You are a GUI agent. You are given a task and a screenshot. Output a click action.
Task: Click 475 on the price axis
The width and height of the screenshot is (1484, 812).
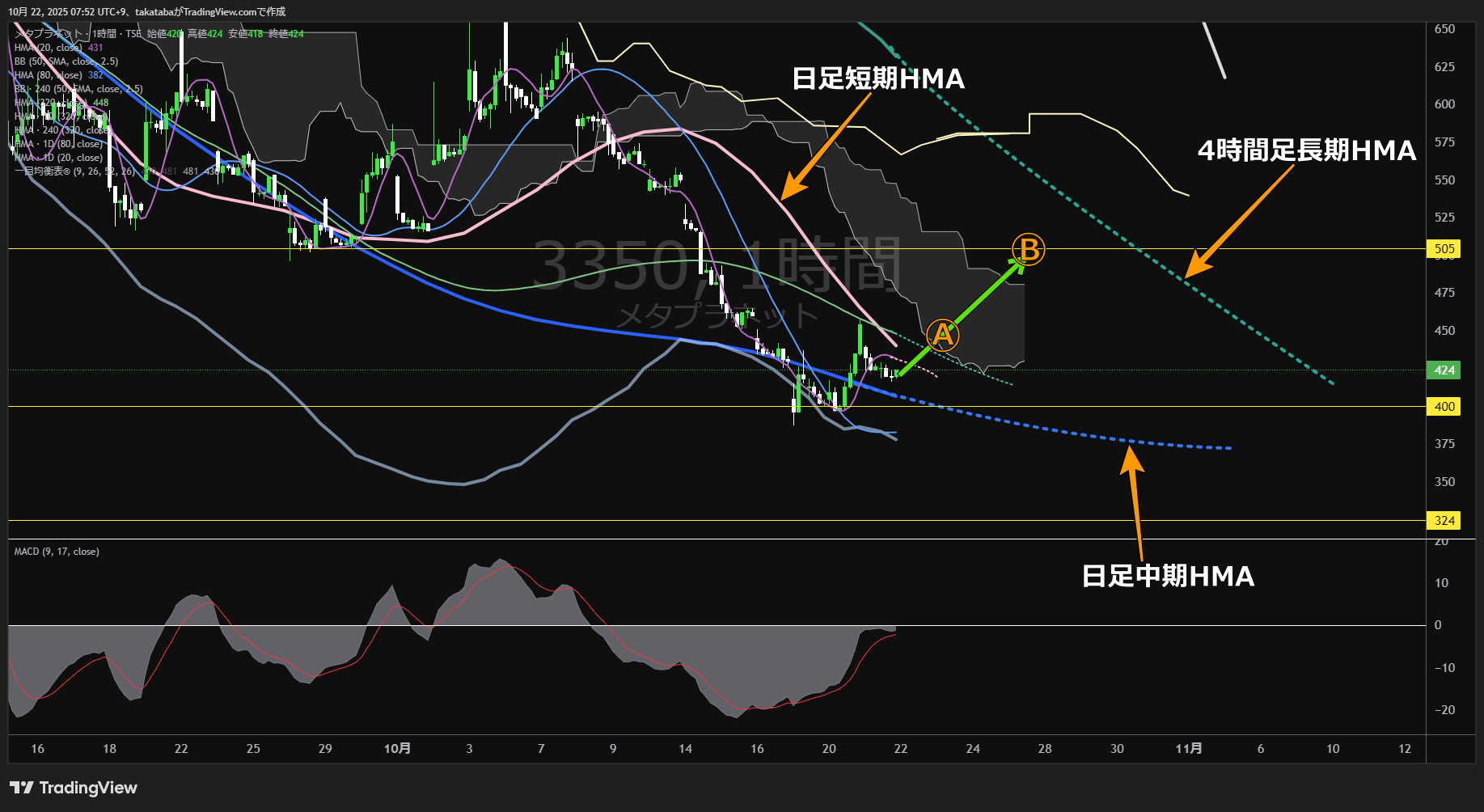(x=1444, y=293)
